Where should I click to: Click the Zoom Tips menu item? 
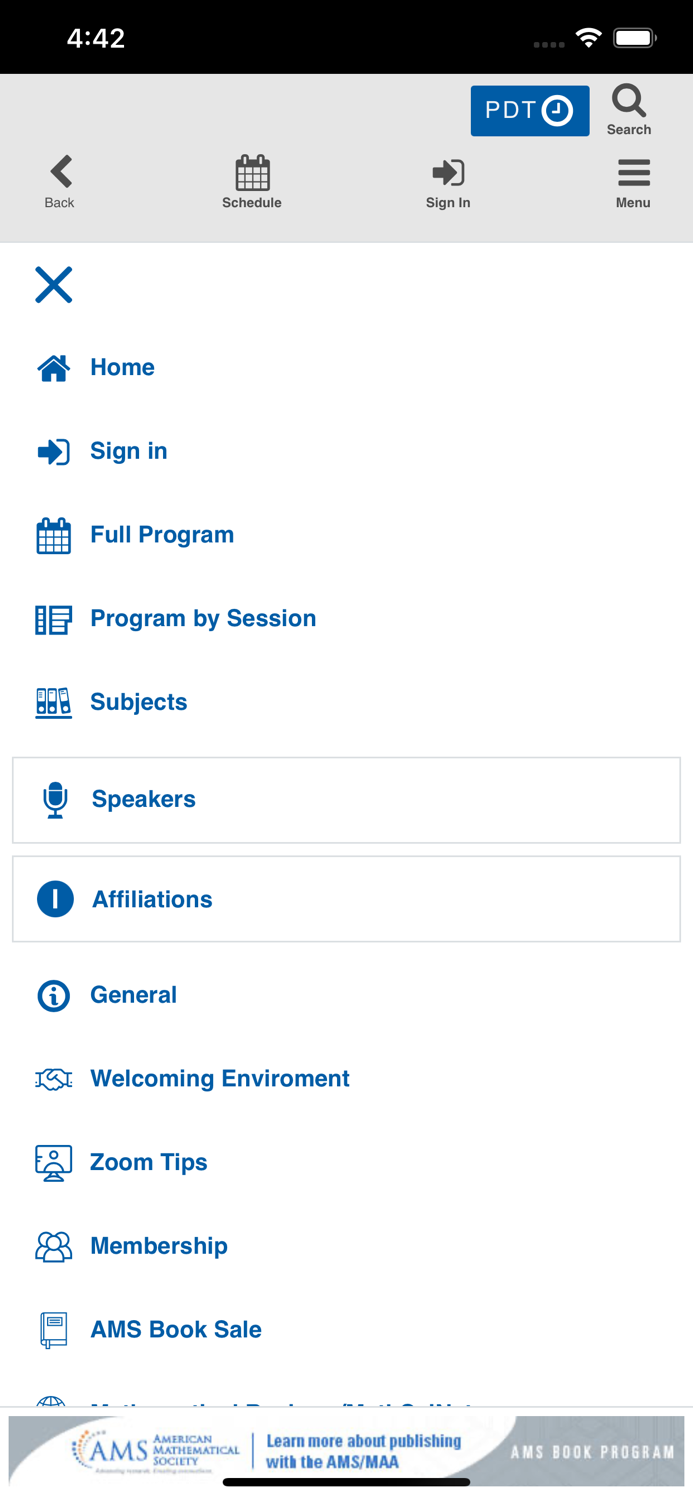pos(149,1162)
